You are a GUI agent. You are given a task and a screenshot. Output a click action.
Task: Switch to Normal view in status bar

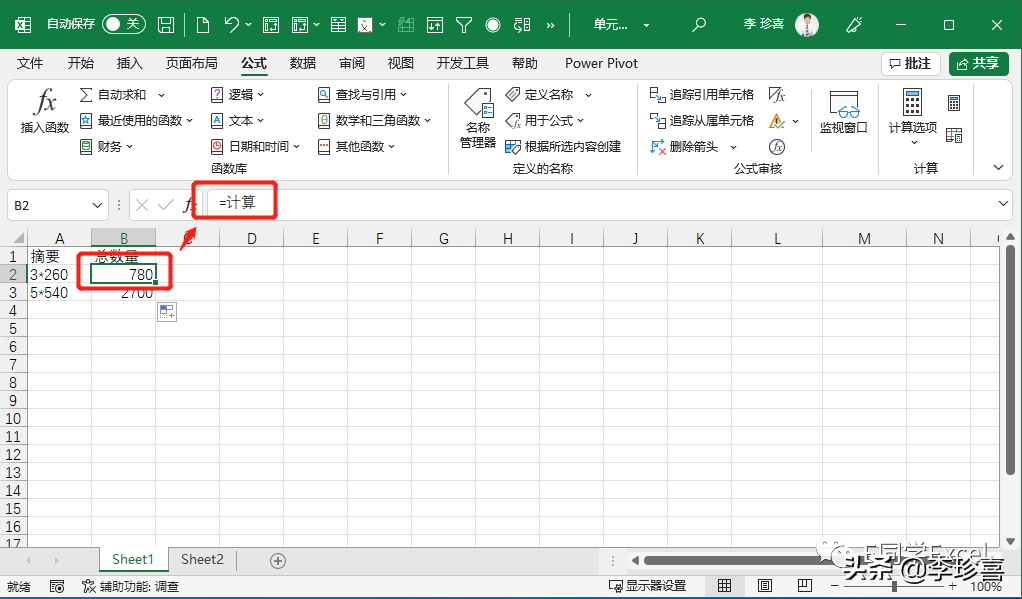(x=725, y=586)
